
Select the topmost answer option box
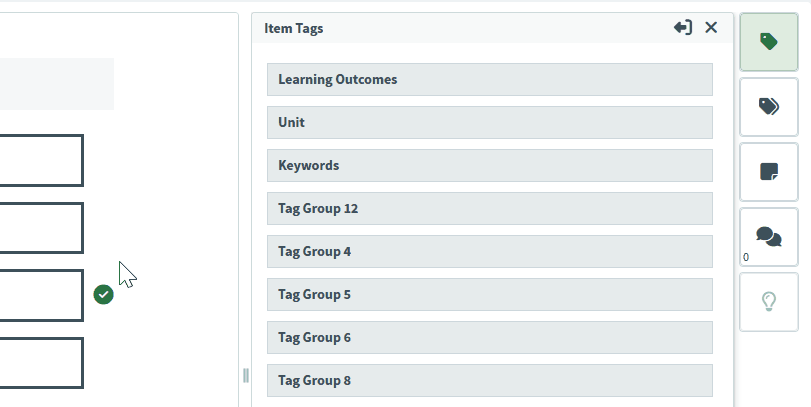[40, 160]
